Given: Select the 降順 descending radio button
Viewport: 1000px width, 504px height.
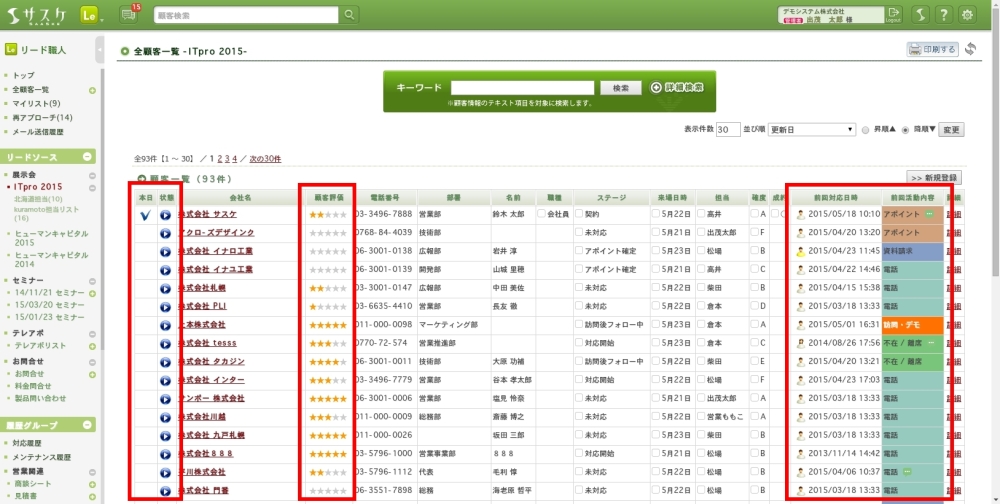Looking at the screenshot, I should coord(906,130).
